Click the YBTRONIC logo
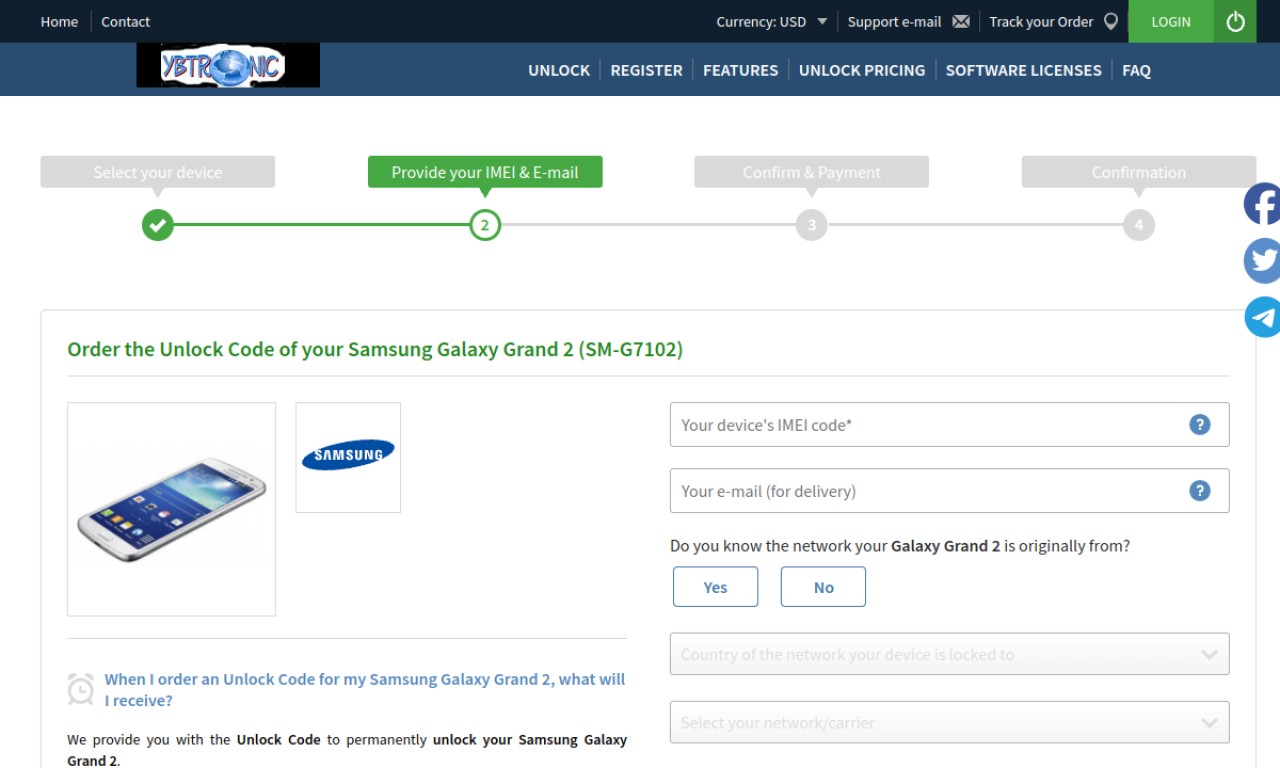Image resolution: width=1280 pixels, height=768 pixels. point(228,66)
